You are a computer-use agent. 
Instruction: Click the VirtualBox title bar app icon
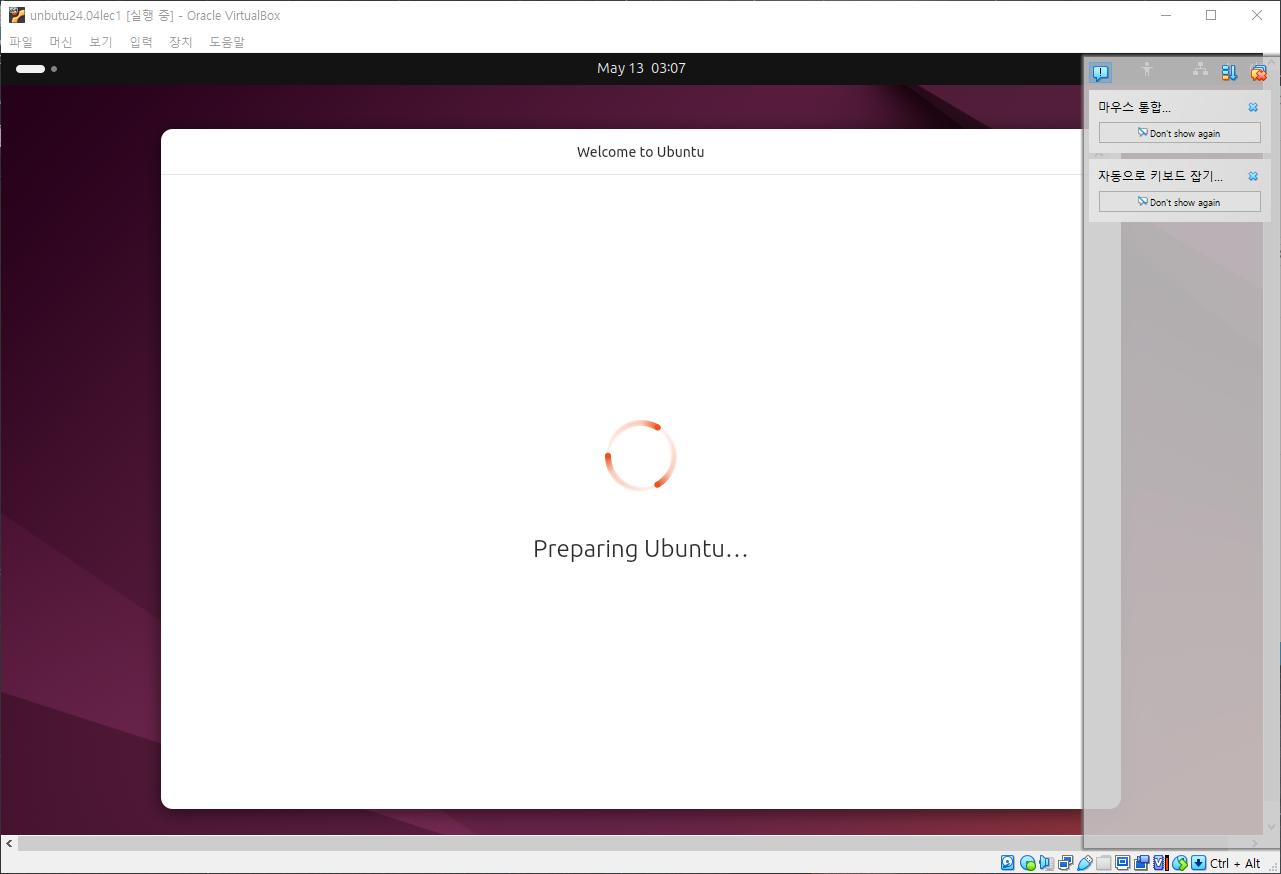[x=17, y=15]
